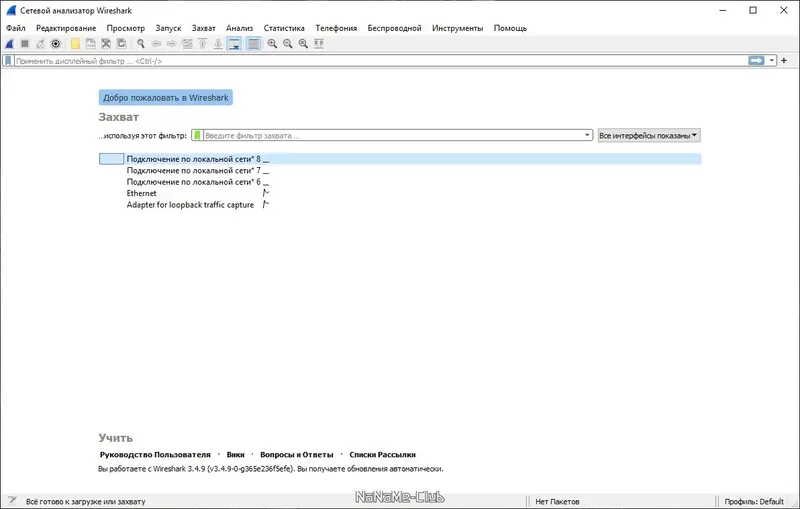This screenshot has width=800, height=509.
Task: Open the Телефония menu
Action: point(336,28)
